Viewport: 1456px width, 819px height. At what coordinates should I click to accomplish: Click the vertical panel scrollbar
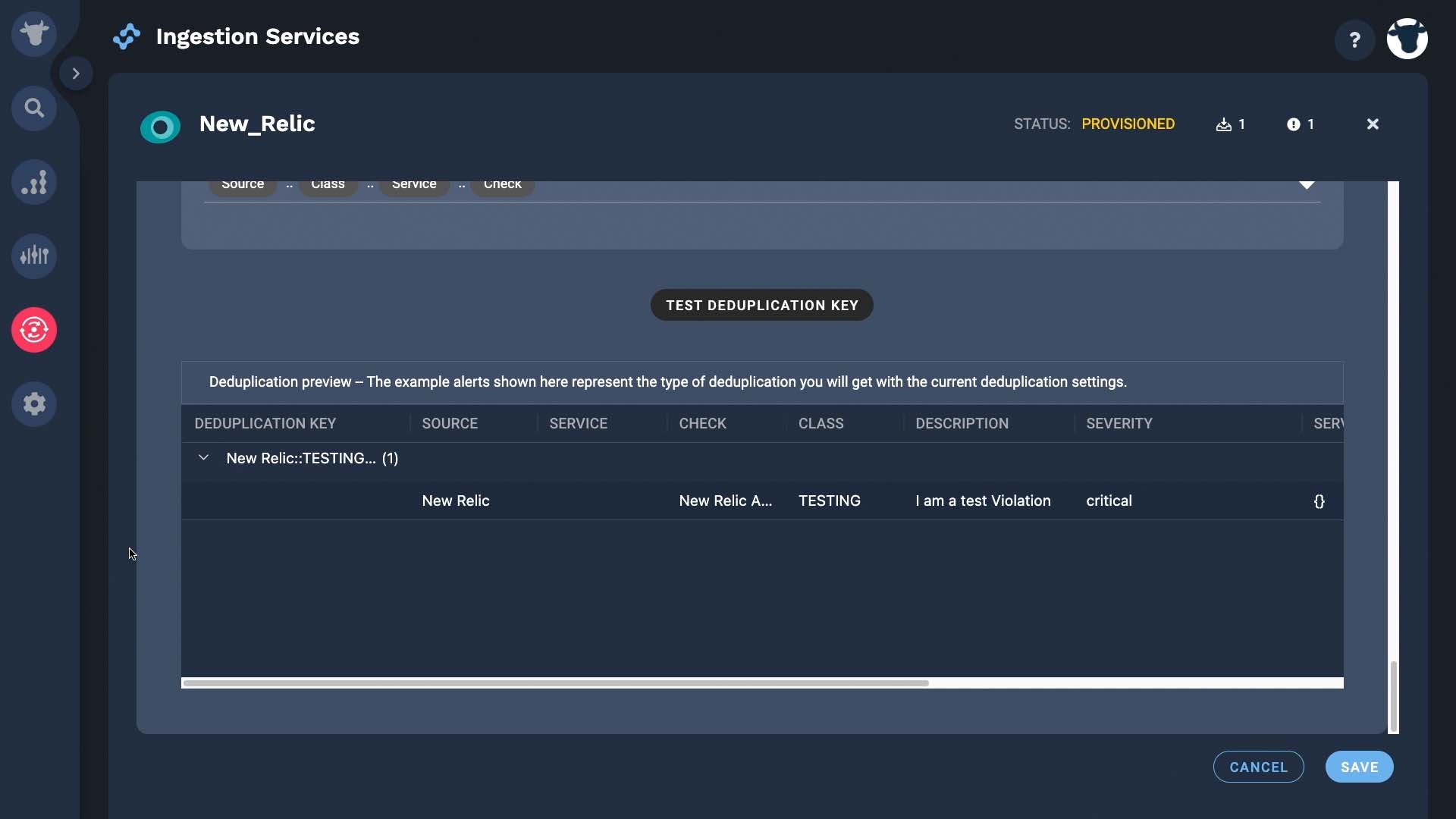point(1394,696)
